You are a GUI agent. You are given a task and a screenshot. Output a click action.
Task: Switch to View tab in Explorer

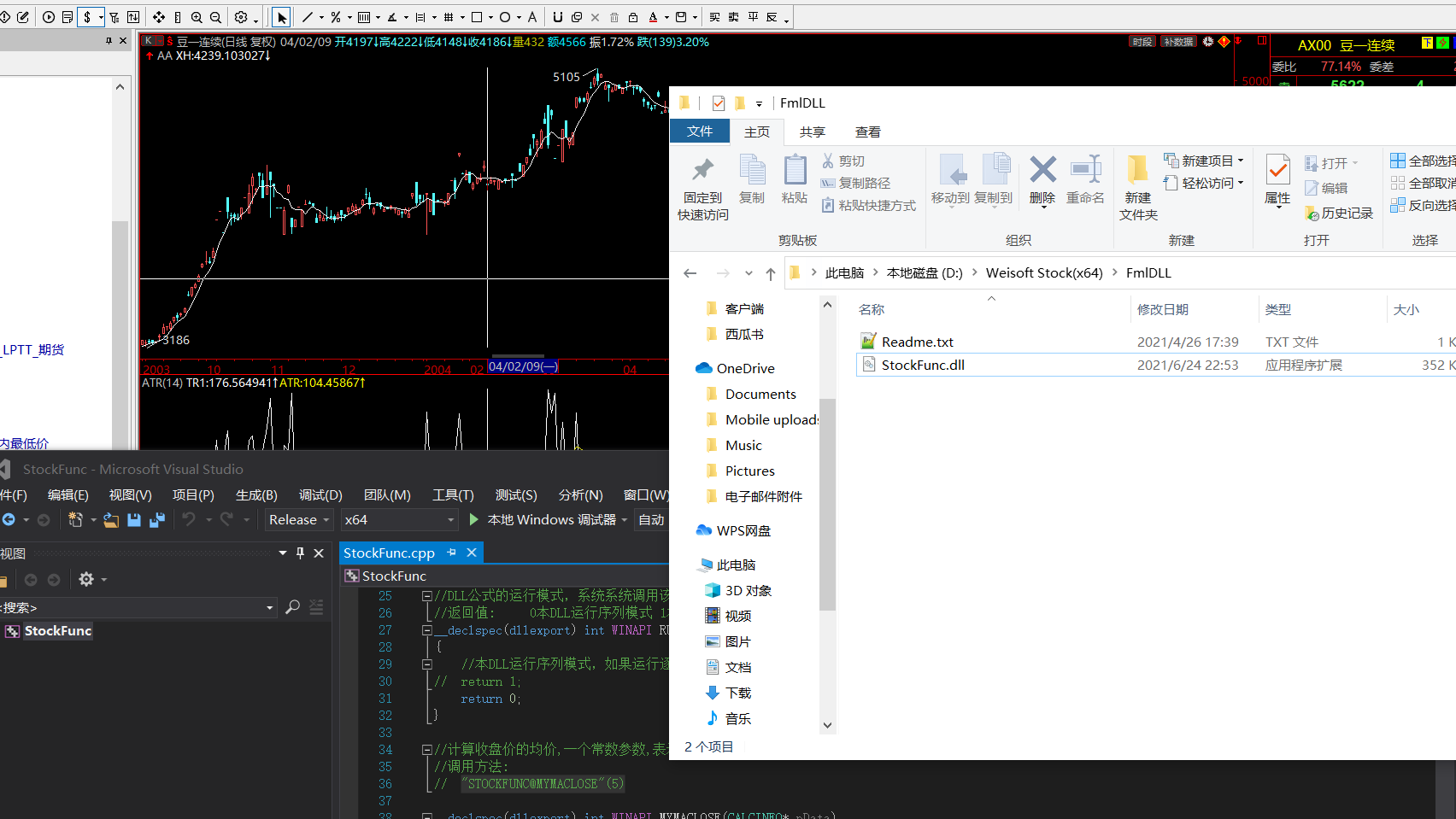867,132
